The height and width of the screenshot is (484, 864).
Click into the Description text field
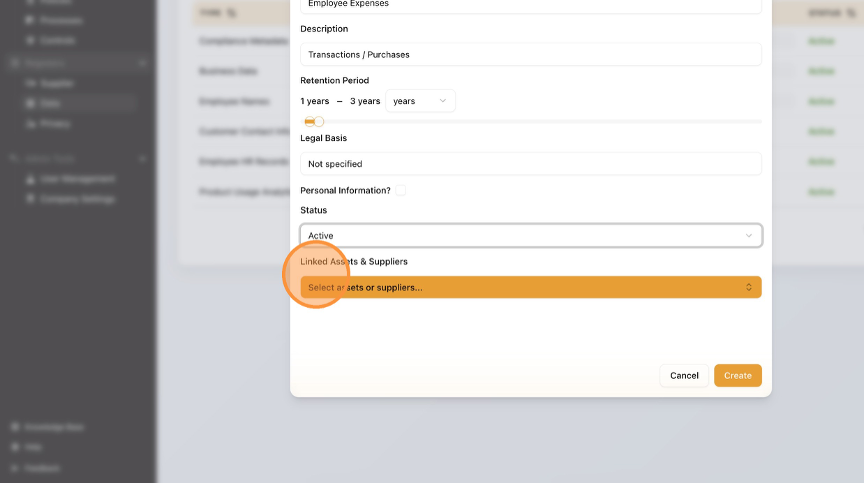(x=530, y=54)
